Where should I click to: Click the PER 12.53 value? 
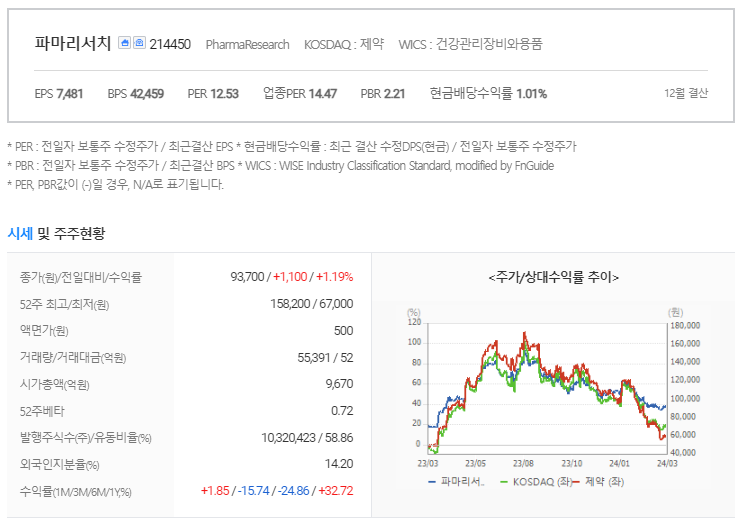(213, 94)
